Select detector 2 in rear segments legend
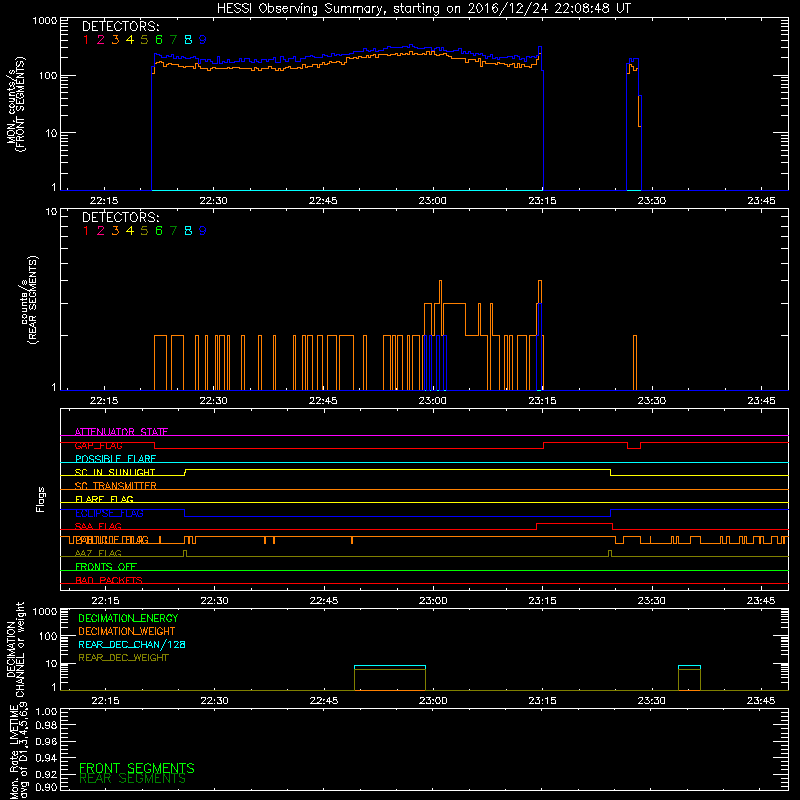 pos(101,231)
